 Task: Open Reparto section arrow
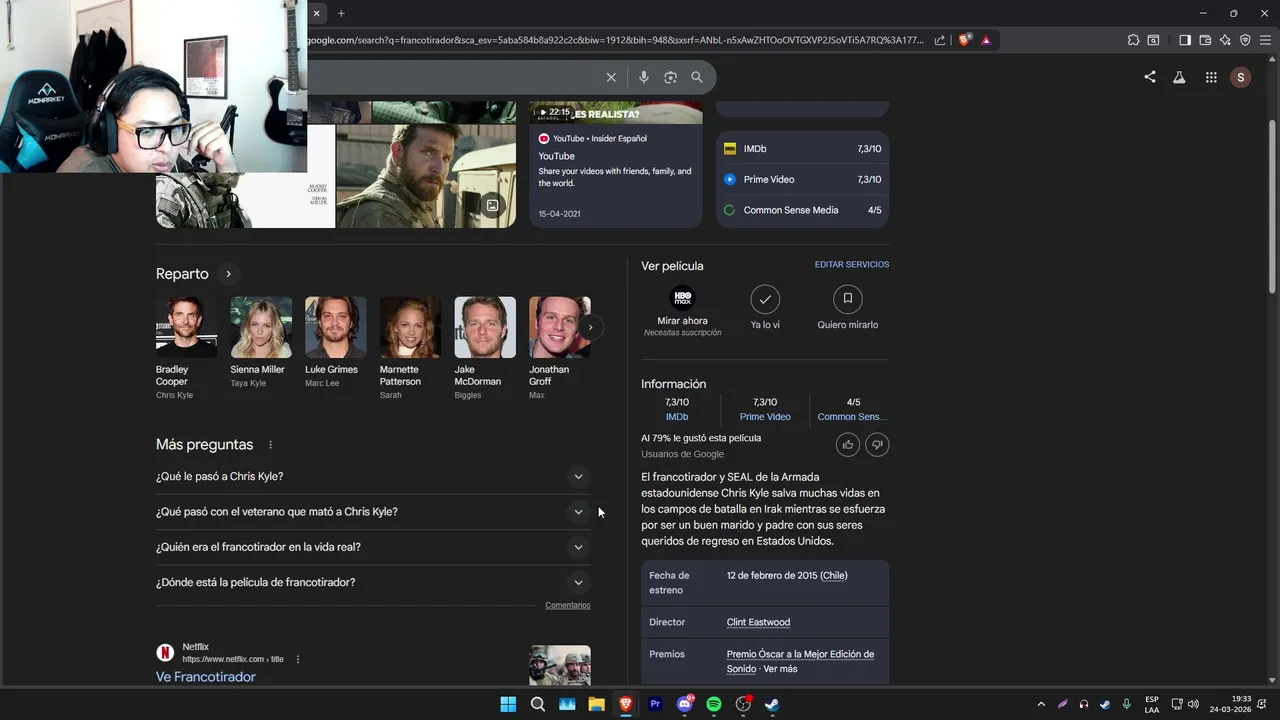click(228, 274)
